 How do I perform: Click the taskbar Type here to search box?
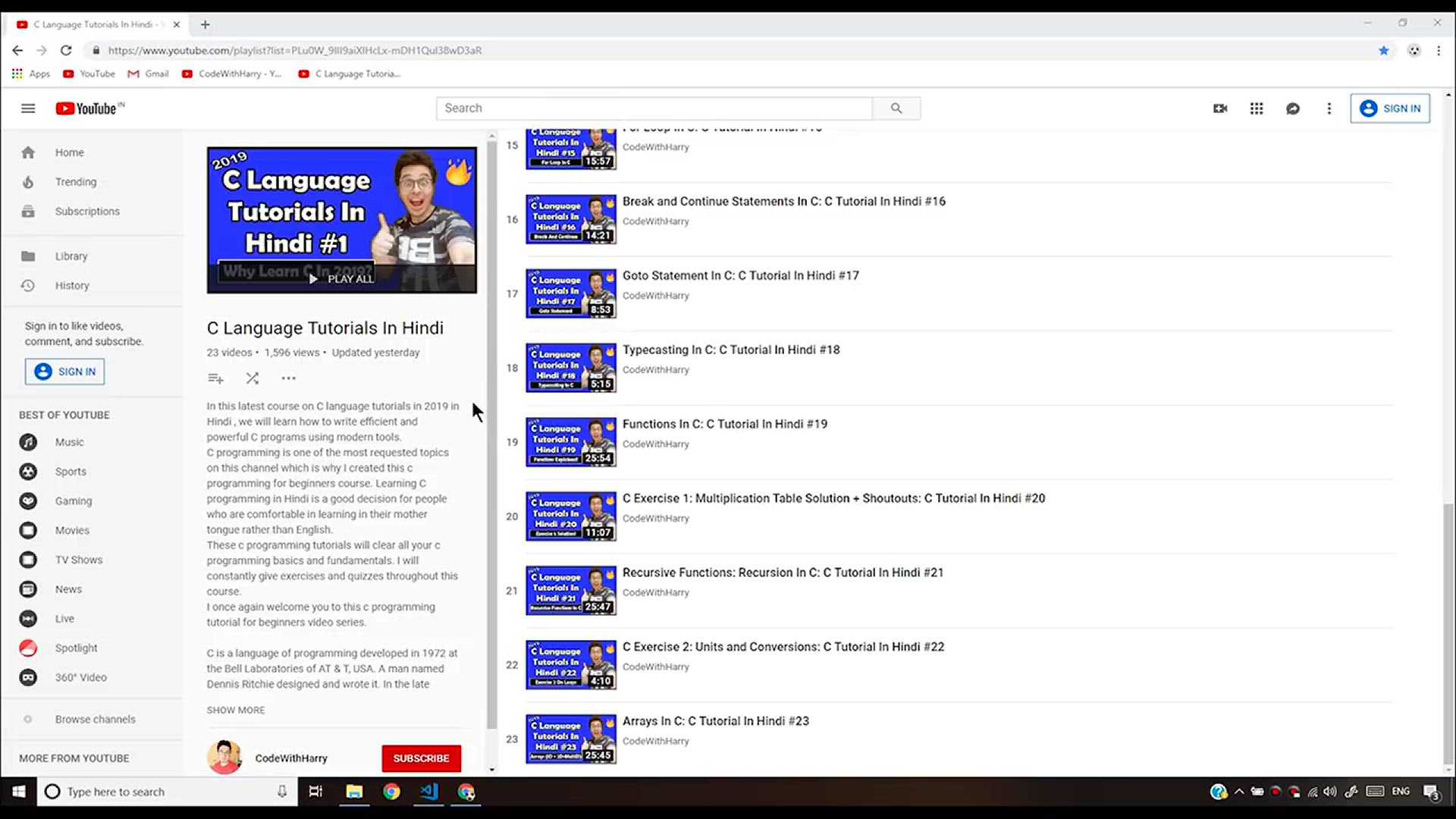167,792
